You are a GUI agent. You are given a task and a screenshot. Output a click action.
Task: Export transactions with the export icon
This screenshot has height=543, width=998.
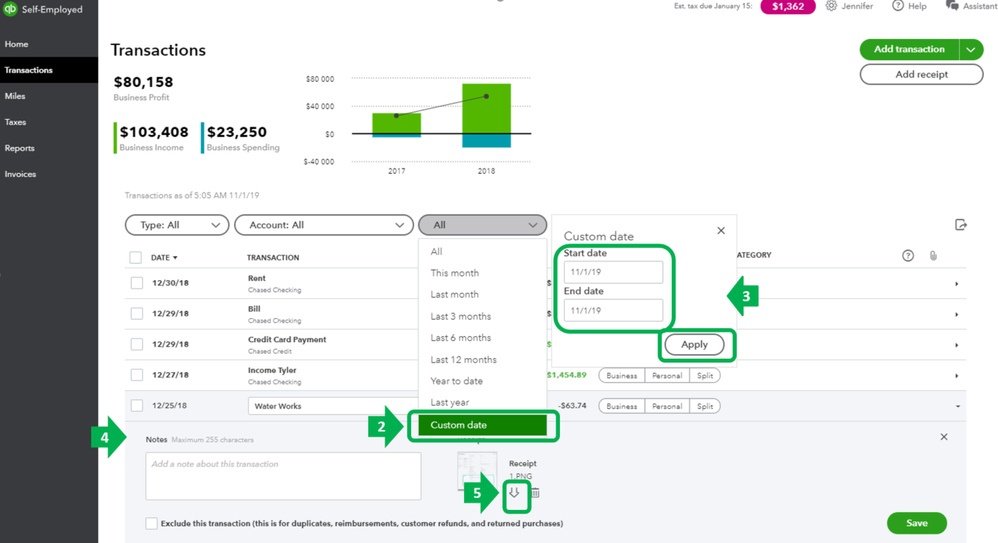pyautogui.click(x=961, y=225)
